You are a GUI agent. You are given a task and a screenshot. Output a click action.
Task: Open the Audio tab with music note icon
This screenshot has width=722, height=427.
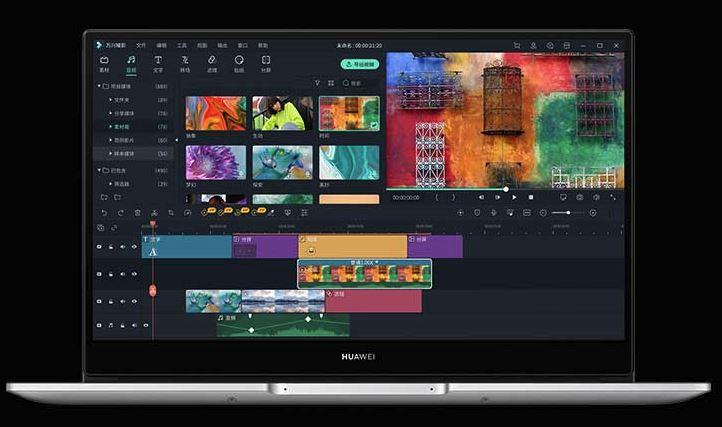tap(131, 64)
